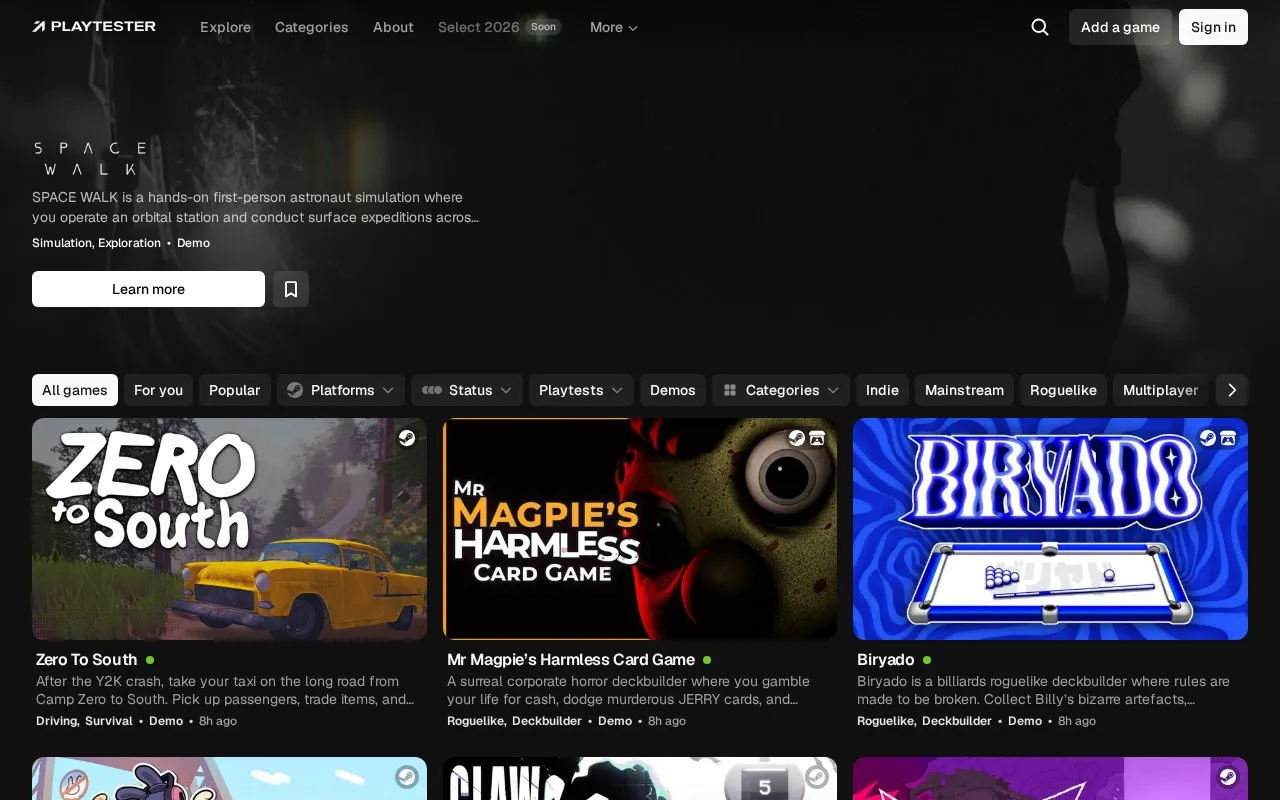This screenshot has height=800, width=1280.
Task: Click the Playtester logo in the header
Action: [x=94, y=27]
